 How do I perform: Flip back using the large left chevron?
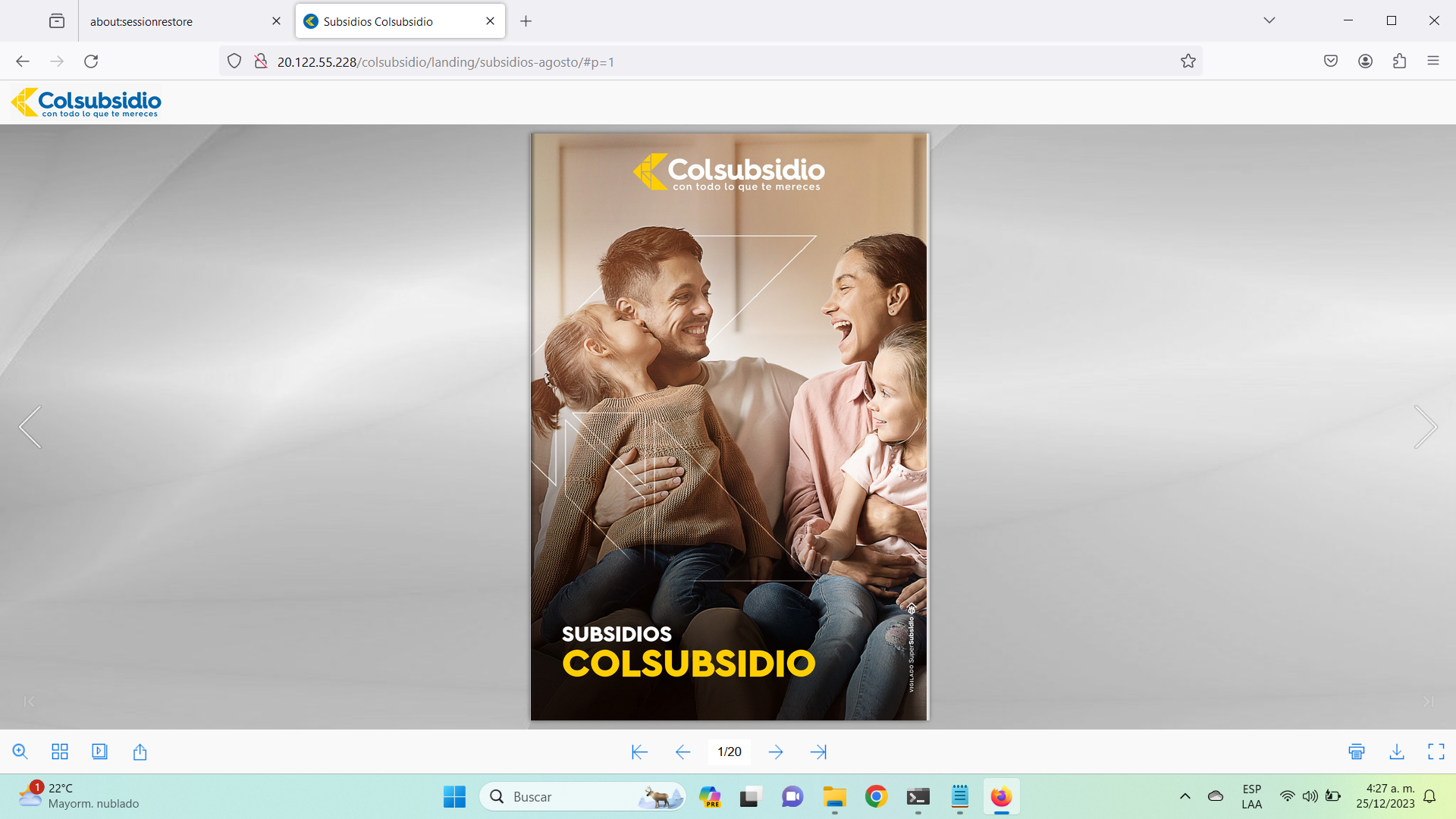[30, 427]
